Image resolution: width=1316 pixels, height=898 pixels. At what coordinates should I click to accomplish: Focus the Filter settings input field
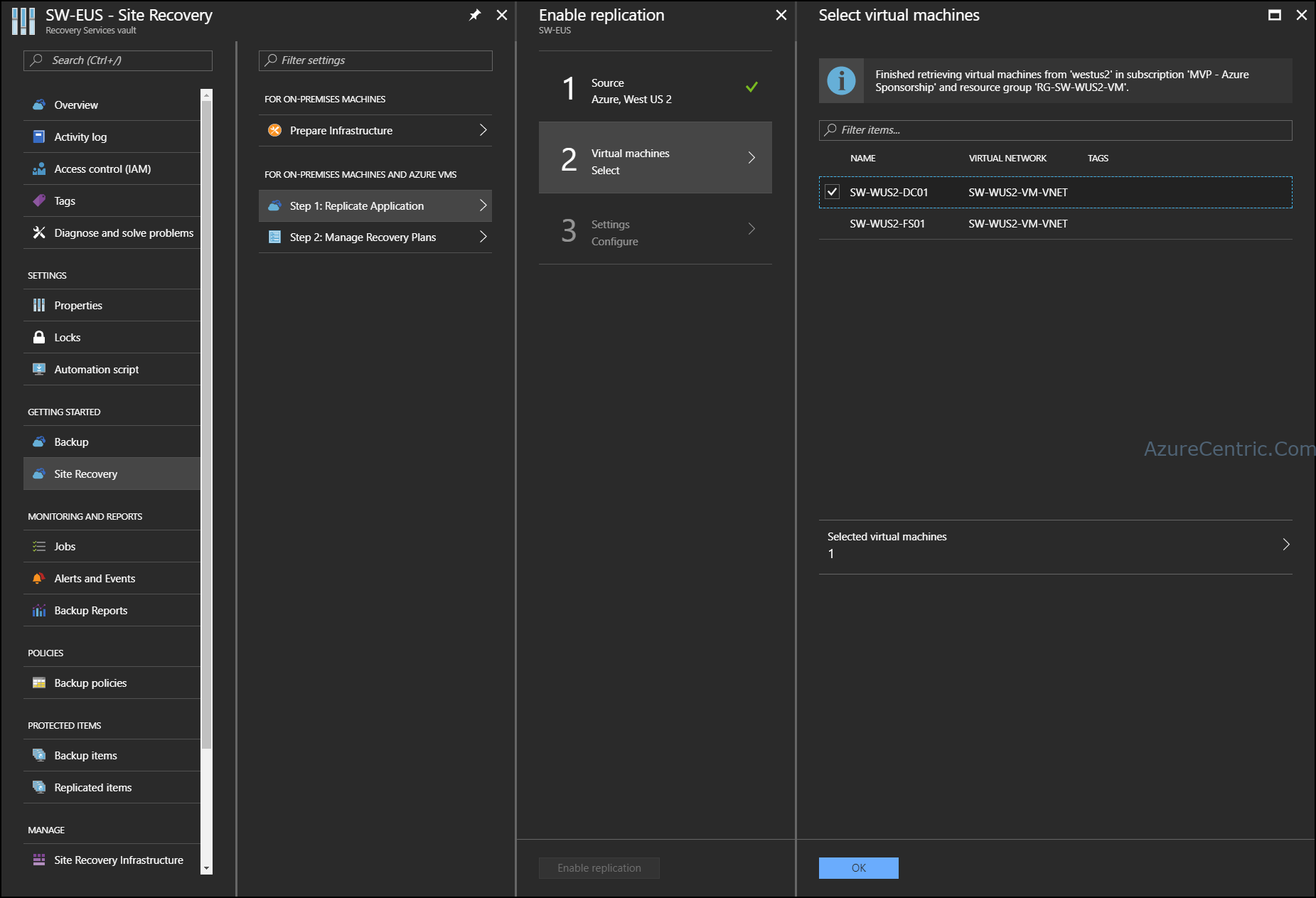[375, 60]
